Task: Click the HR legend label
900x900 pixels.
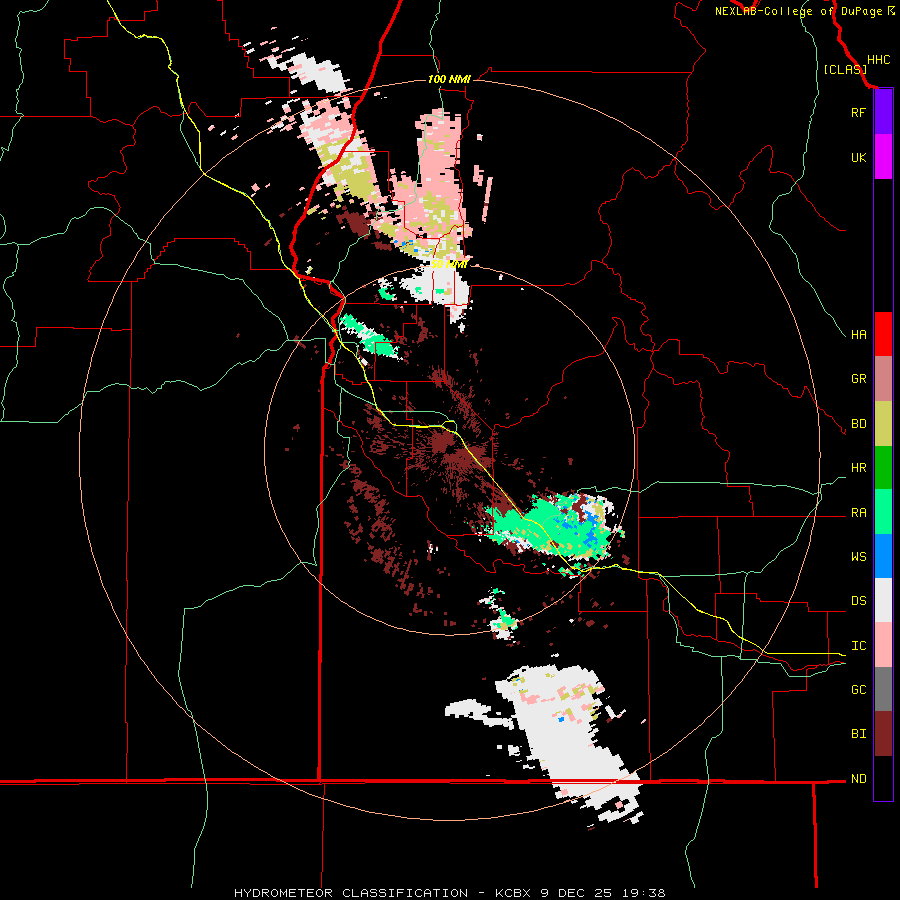Action: coord(858,468)
